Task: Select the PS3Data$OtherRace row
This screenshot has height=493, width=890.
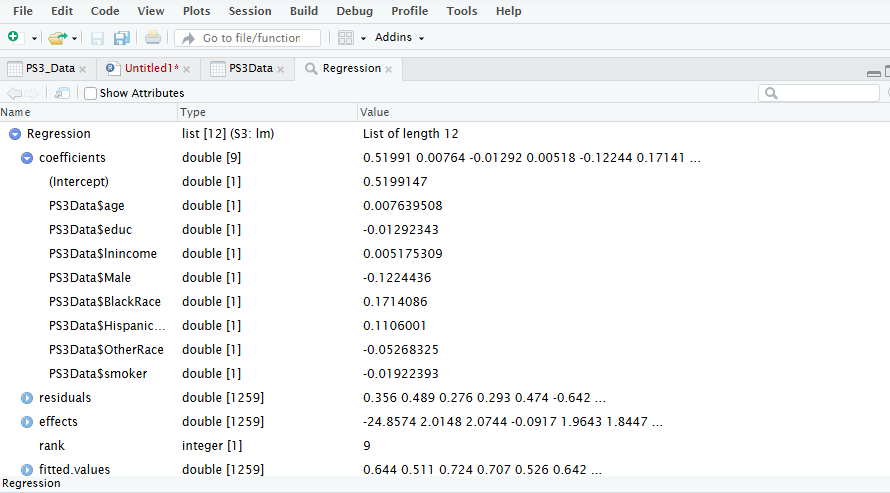Action: coord(445,349)
